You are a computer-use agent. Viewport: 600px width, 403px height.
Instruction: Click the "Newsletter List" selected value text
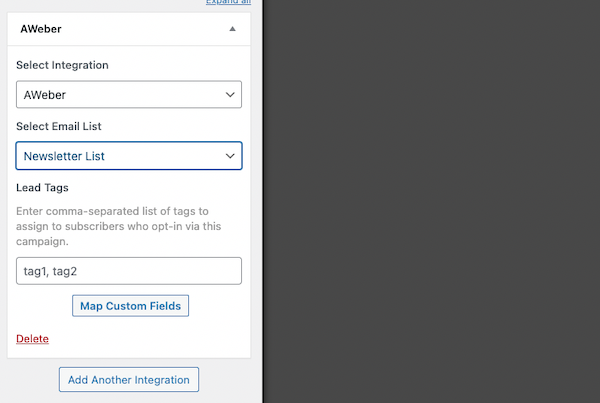click(x=64, y=156)
